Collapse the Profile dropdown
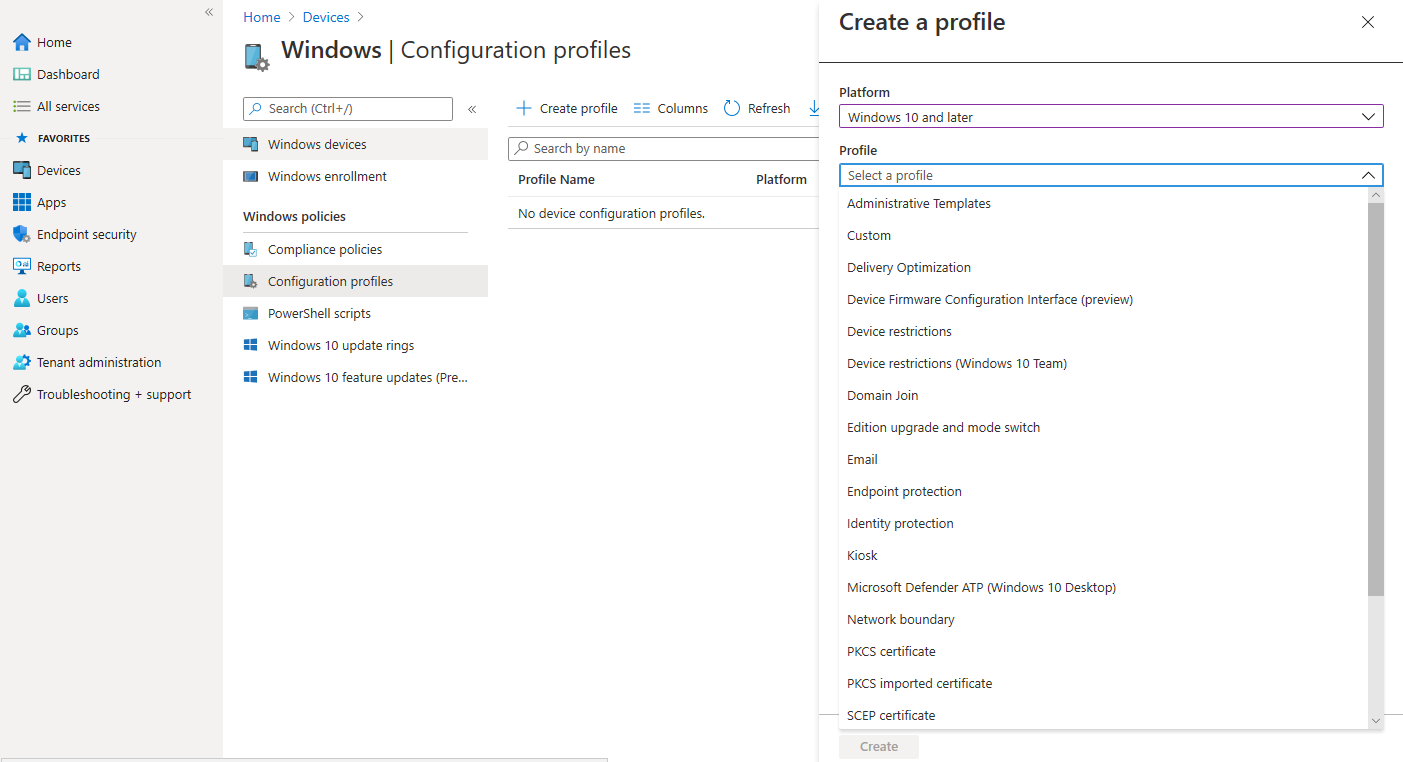Image resolution: width=1403 pixels, height=762 pixels. (x=1368, y=174)
